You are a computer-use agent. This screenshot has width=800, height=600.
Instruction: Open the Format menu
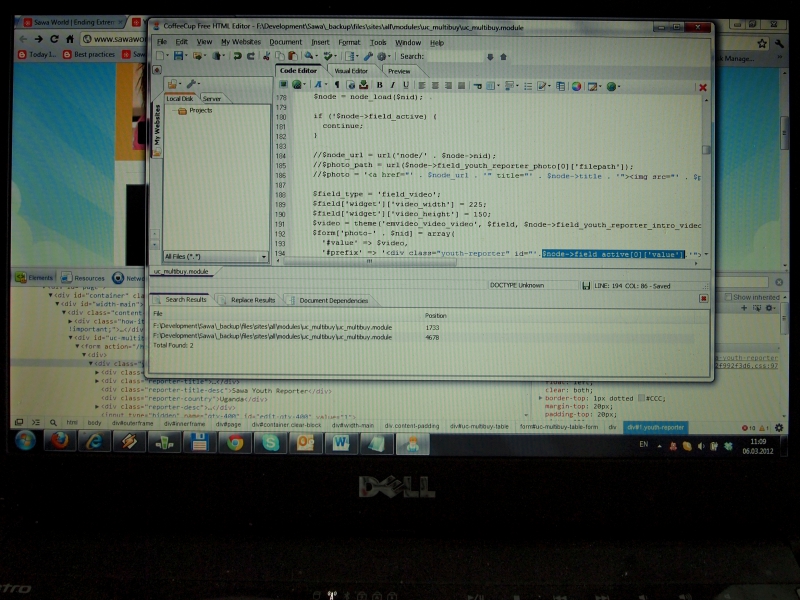pyautogui.click(x=349, y=43)
